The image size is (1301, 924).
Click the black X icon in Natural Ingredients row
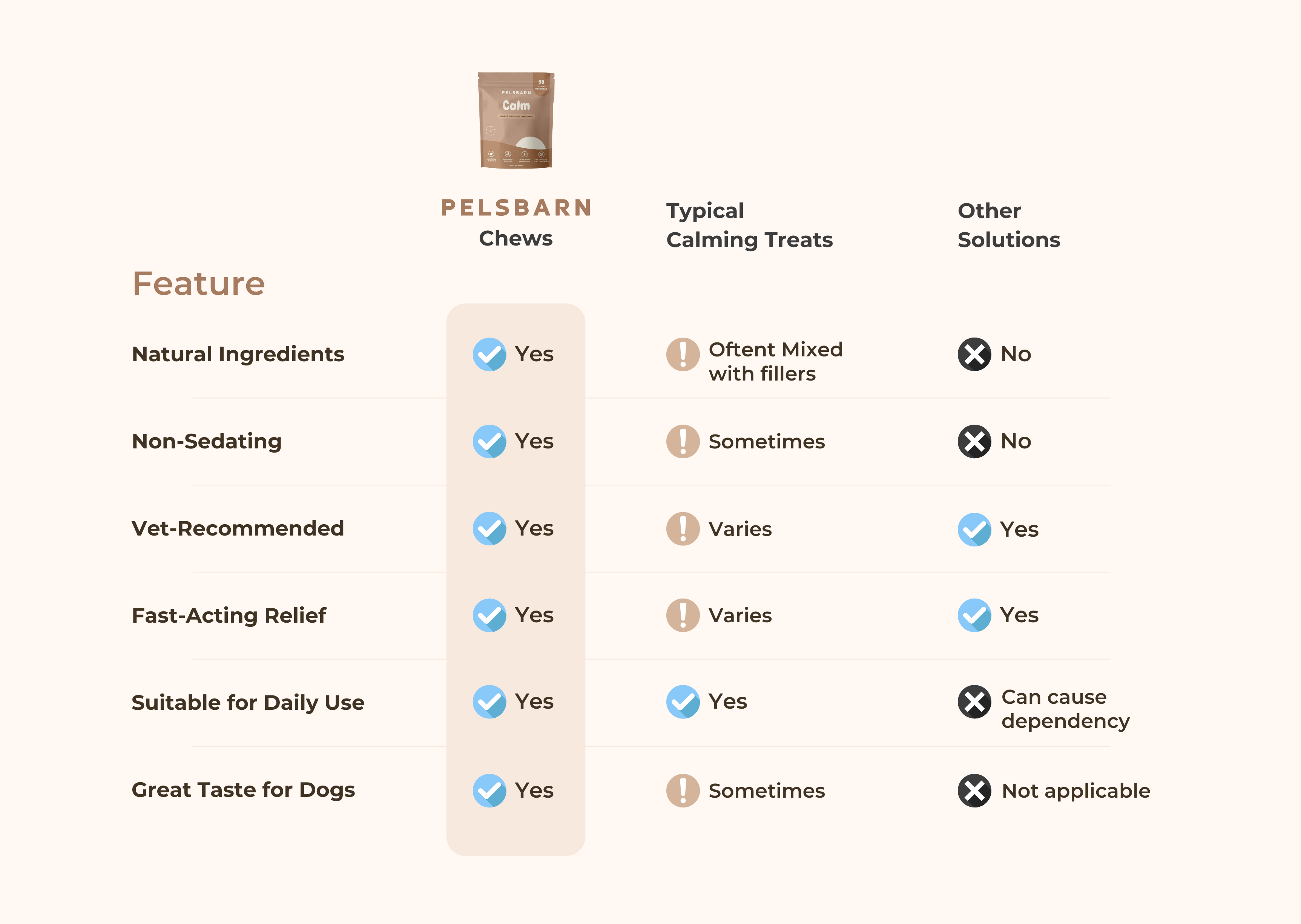tap(974, 355)
